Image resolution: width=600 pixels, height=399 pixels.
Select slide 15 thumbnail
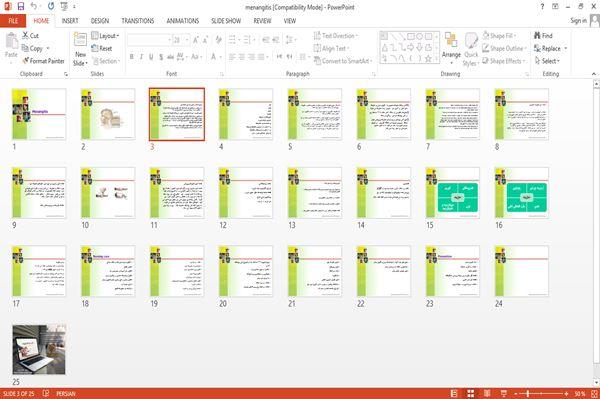click(453, 193)
